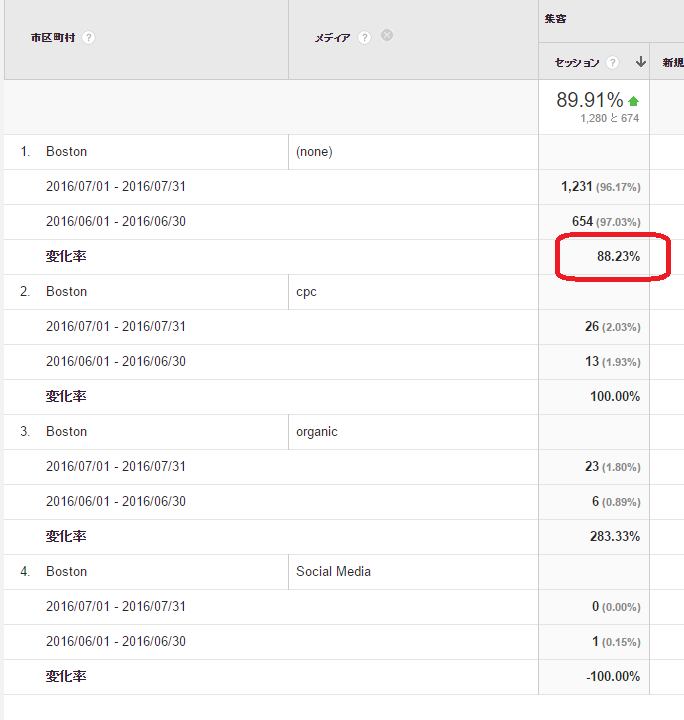Remove the メディア secondary dimension
The height and width of the screenshot is (720, 684).
point(387,36)
